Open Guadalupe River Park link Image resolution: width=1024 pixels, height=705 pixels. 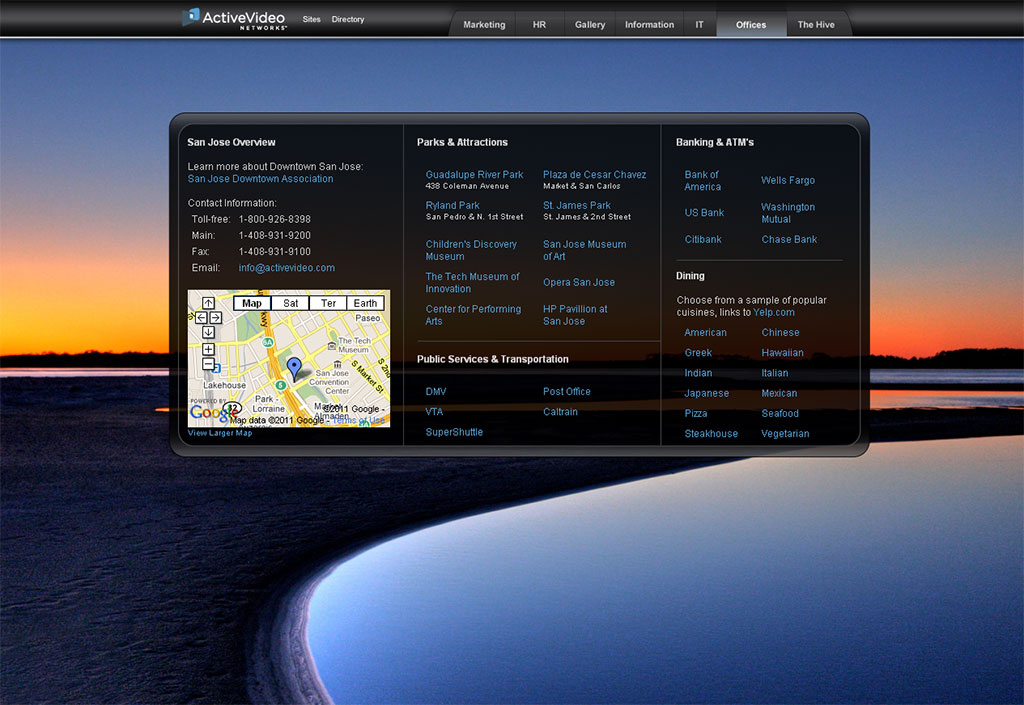(x=474, y=175)
